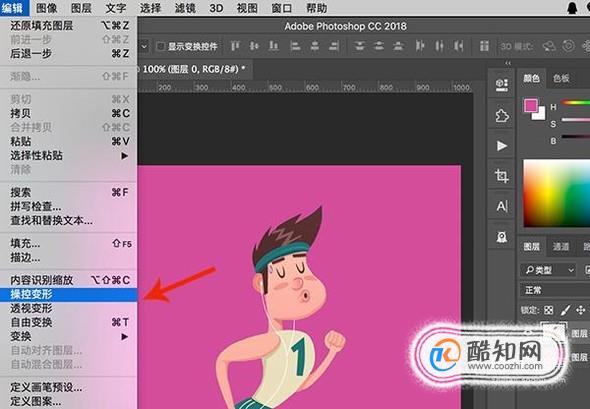590x409 pixels.
Task: Open the Character panel A| icon
Action: coord(502,206)
